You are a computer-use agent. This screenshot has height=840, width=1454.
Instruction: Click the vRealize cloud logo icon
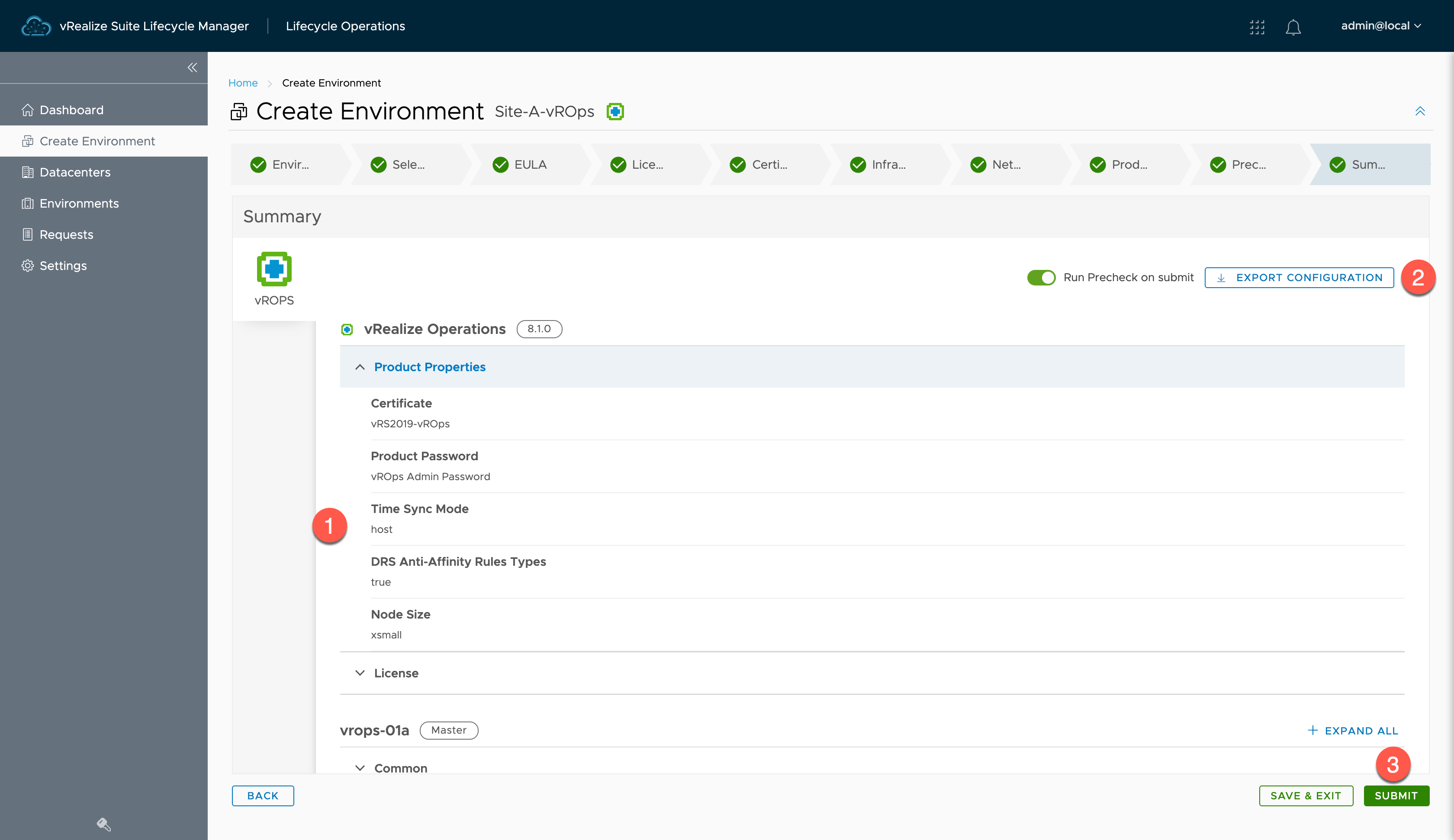[x=36, y=26]
